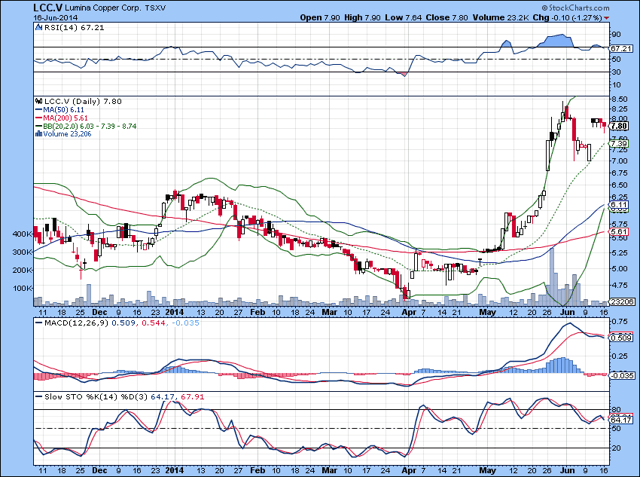The image size is (640, 477).
Task: Click the Open 7.90 header value
Action: pos(320,18)
